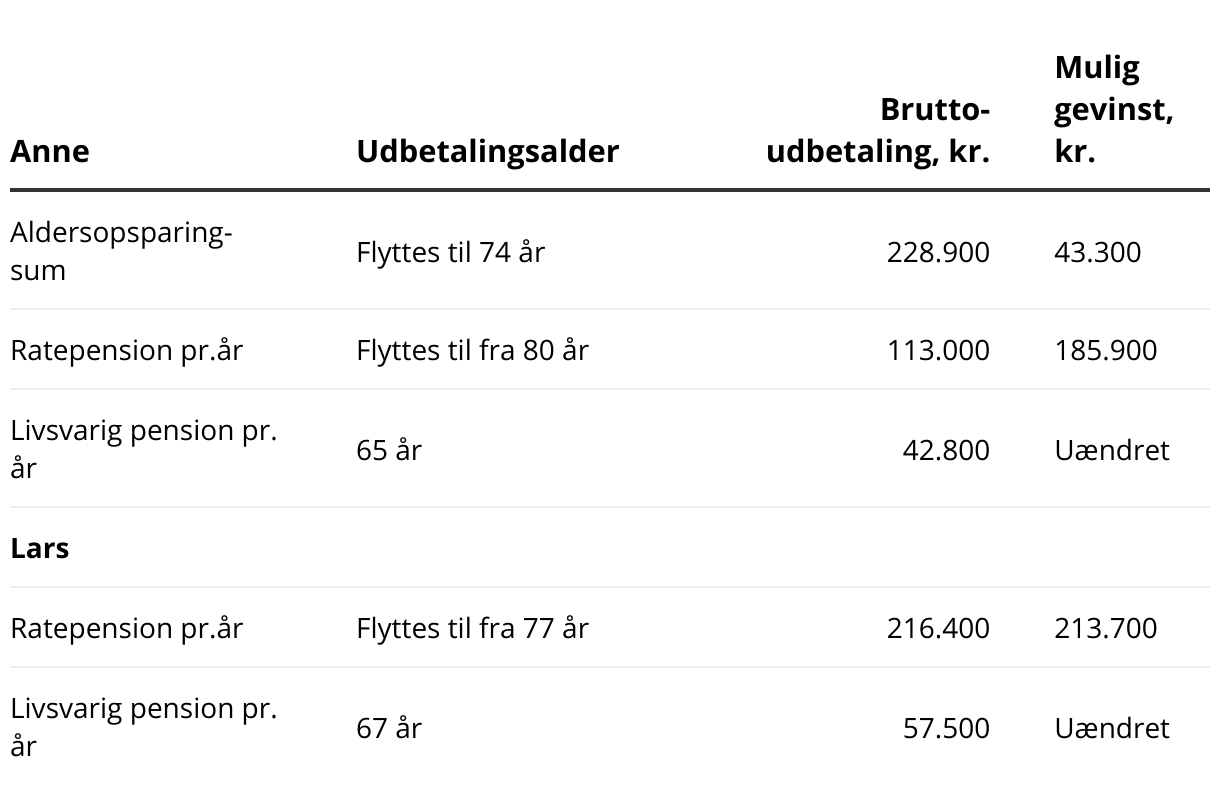The width and height of the screenshot is (1220, 794).
Task: Click the Mulig gevinst, kr. header
Action: [1114, 110]
